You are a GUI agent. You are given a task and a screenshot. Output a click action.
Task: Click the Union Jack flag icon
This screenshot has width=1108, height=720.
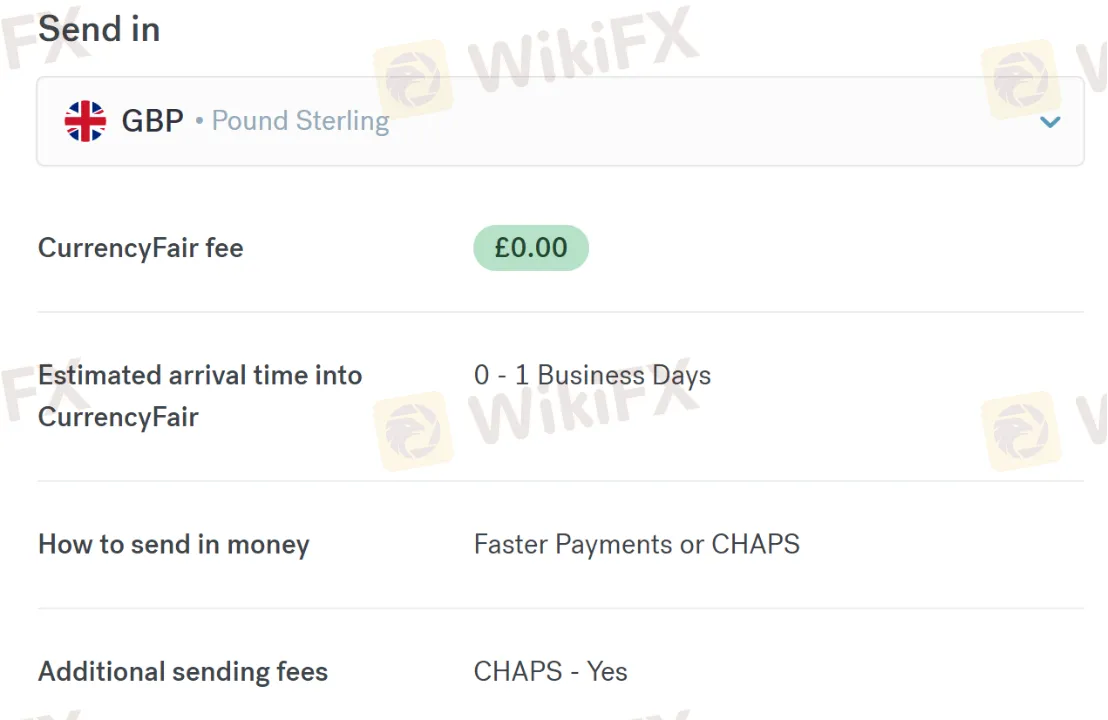click(85, 121)
